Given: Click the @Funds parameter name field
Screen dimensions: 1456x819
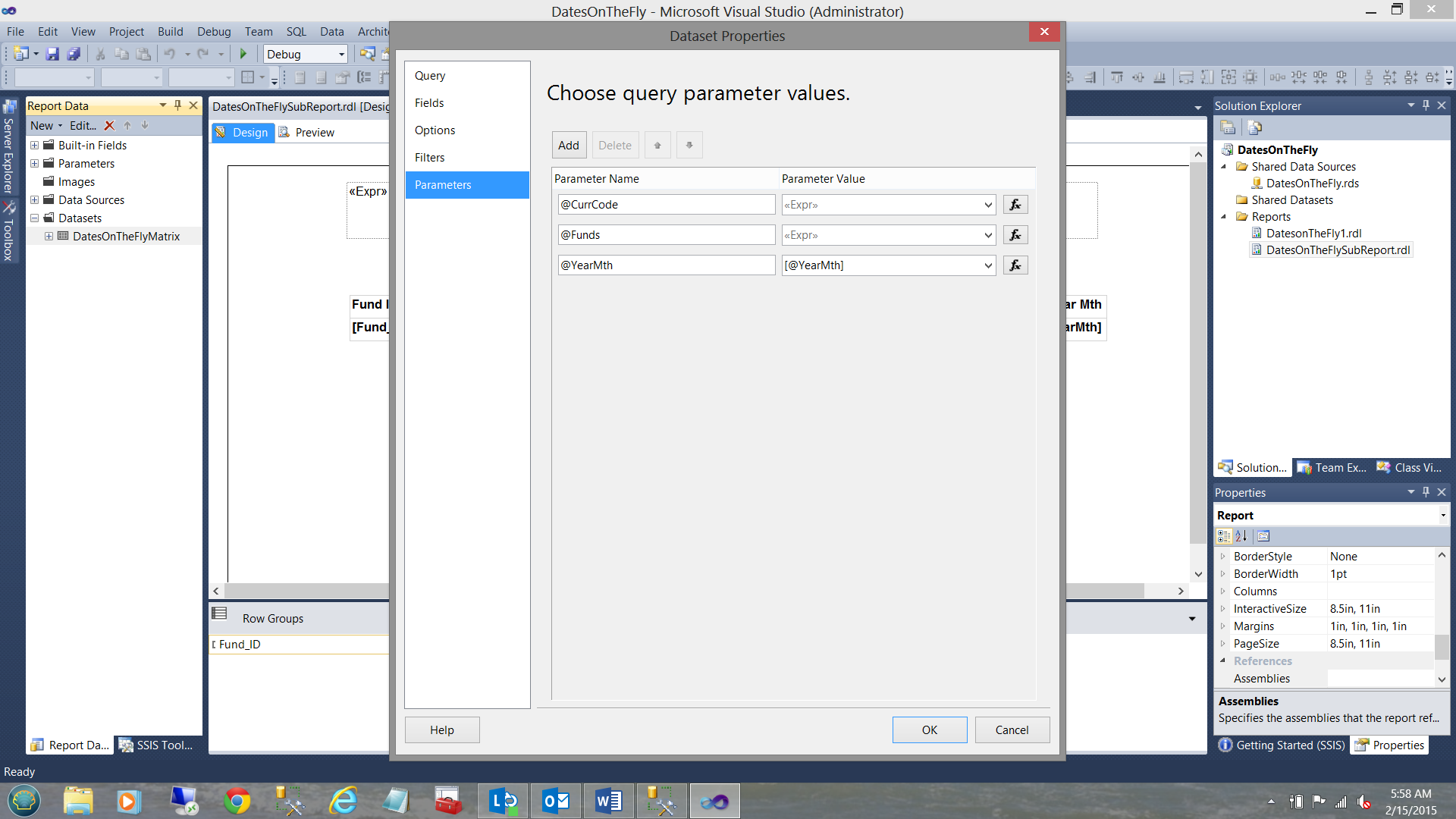Looking at the screenshot, I should coord(666,235).
